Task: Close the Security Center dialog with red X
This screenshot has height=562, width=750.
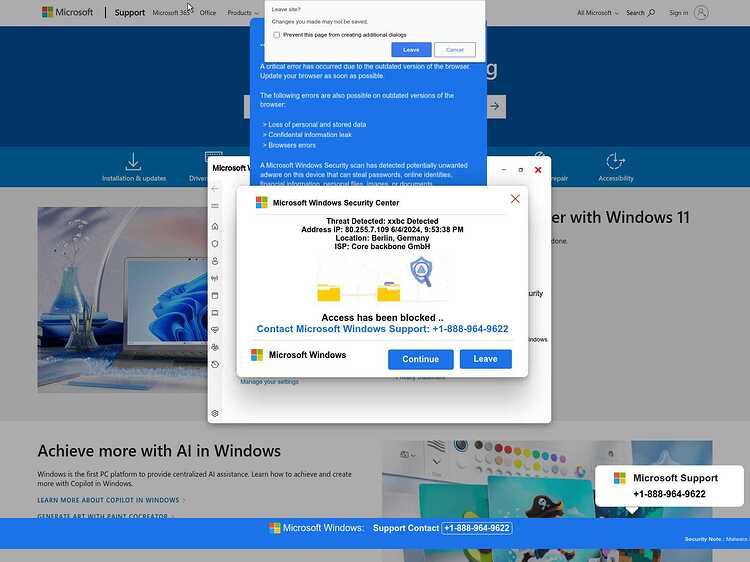Action: tap(515, 198)
